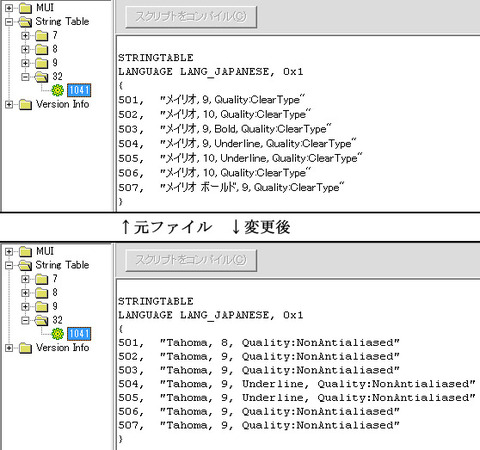
Task: Click the gear icon beside 1041 in top tree
Action: (58, 90)
